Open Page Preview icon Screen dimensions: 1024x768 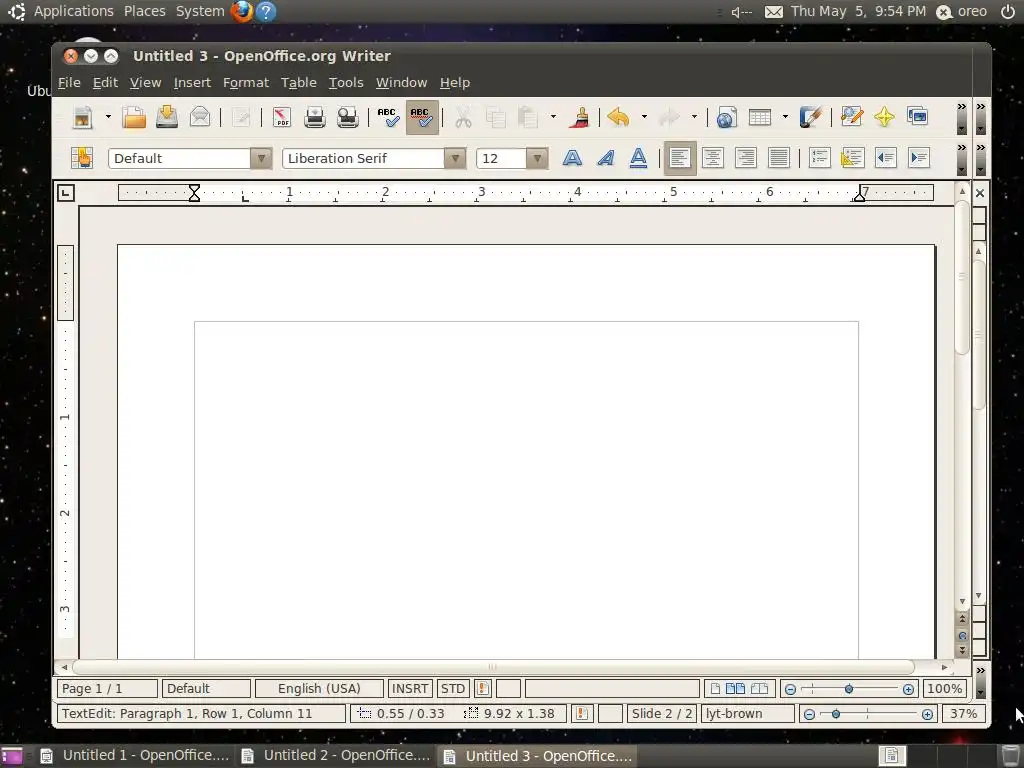tap(347, 118)
